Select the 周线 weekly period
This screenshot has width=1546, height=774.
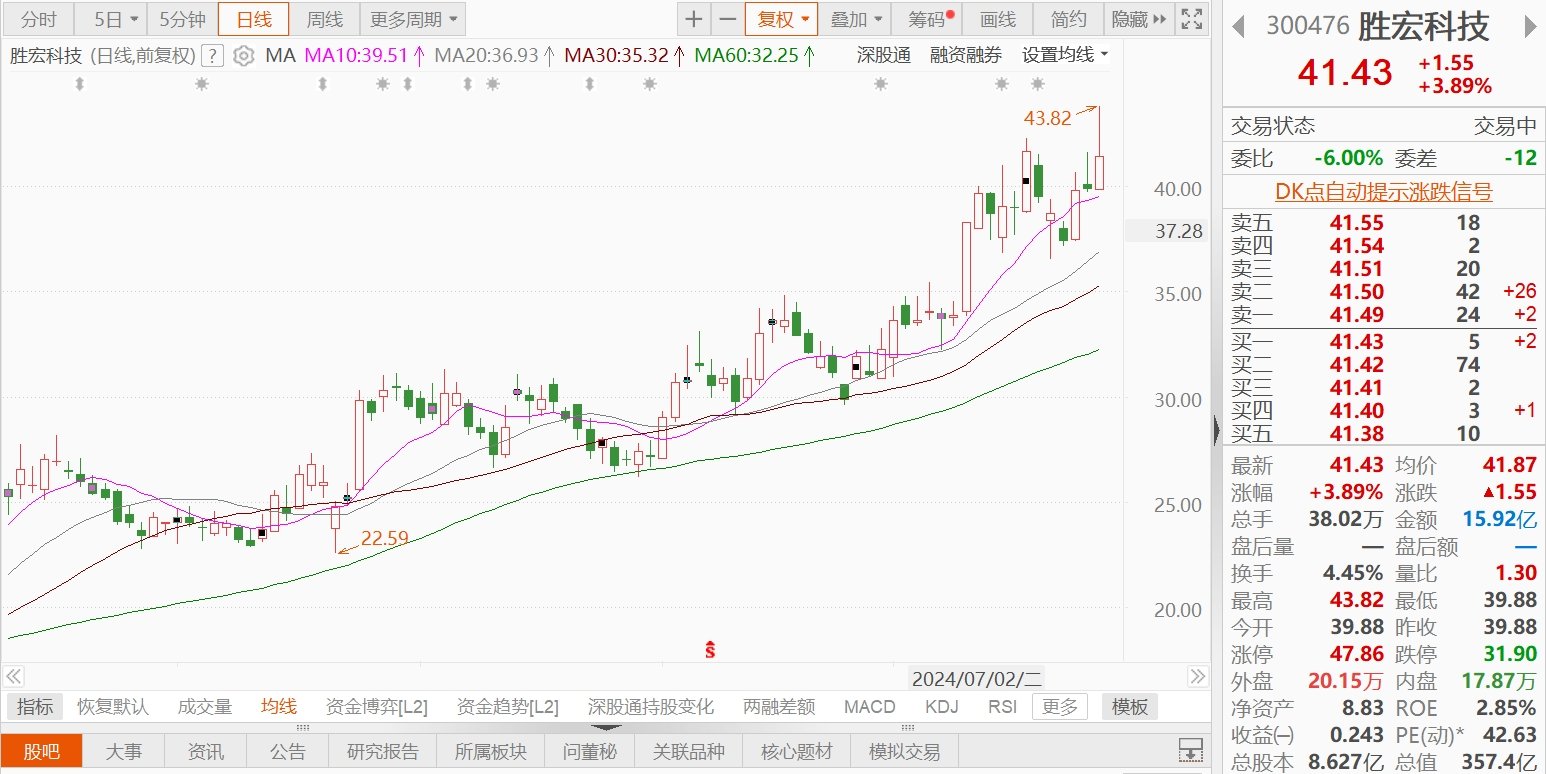point(324,19)
